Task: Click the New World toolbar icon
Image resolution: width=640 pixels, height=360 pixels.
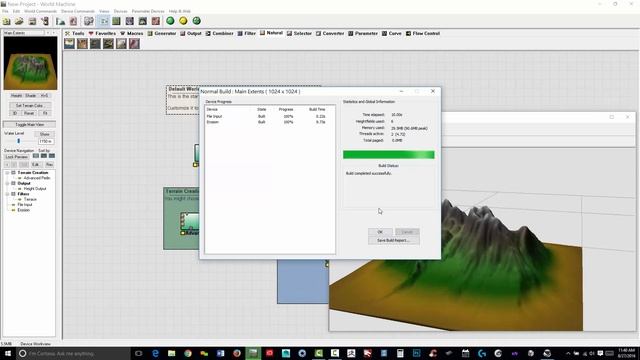Action: 7,21
